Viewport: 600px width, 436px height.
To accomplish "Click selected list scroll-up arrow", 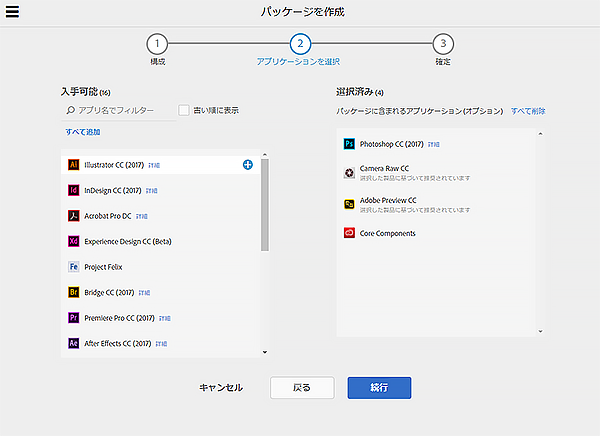I will tap(540, 134).
